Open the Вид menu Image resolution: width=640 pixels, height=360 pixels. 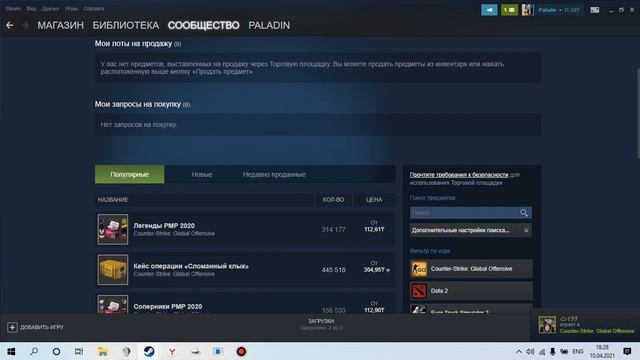tap(31, 9)
